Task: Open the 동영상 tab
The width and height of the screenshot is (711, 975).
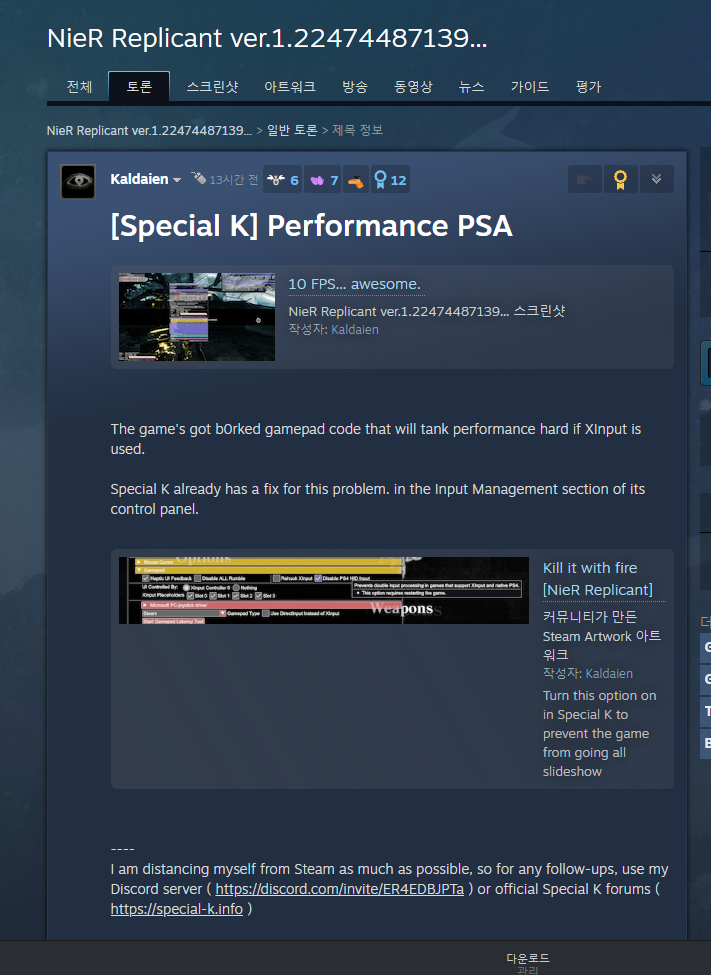Action: tap(413, 86)
